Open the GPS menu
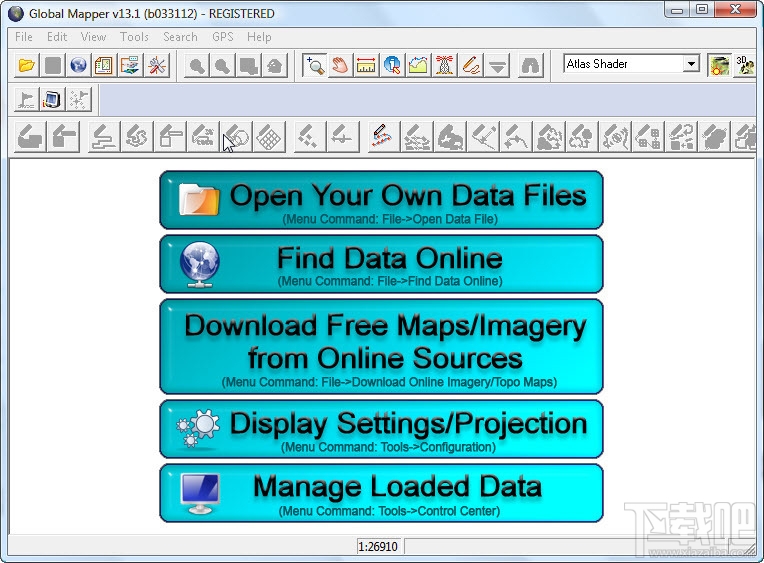 (223, 37)
